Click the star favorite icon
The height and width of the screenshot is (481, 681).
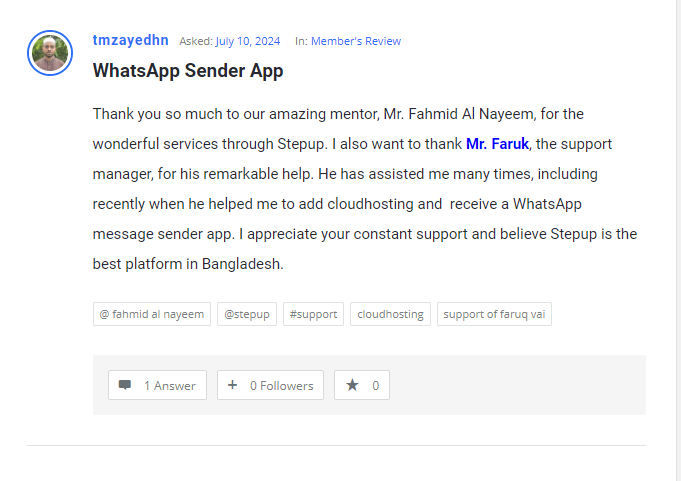(352, 385)
